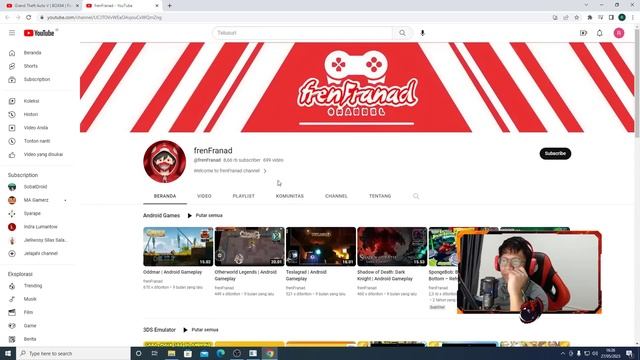Image resolution: width=640 pixels, height=360 pixels.
Task: Switch to the PLAYLIST tab
Action: (x=243, y=196)
